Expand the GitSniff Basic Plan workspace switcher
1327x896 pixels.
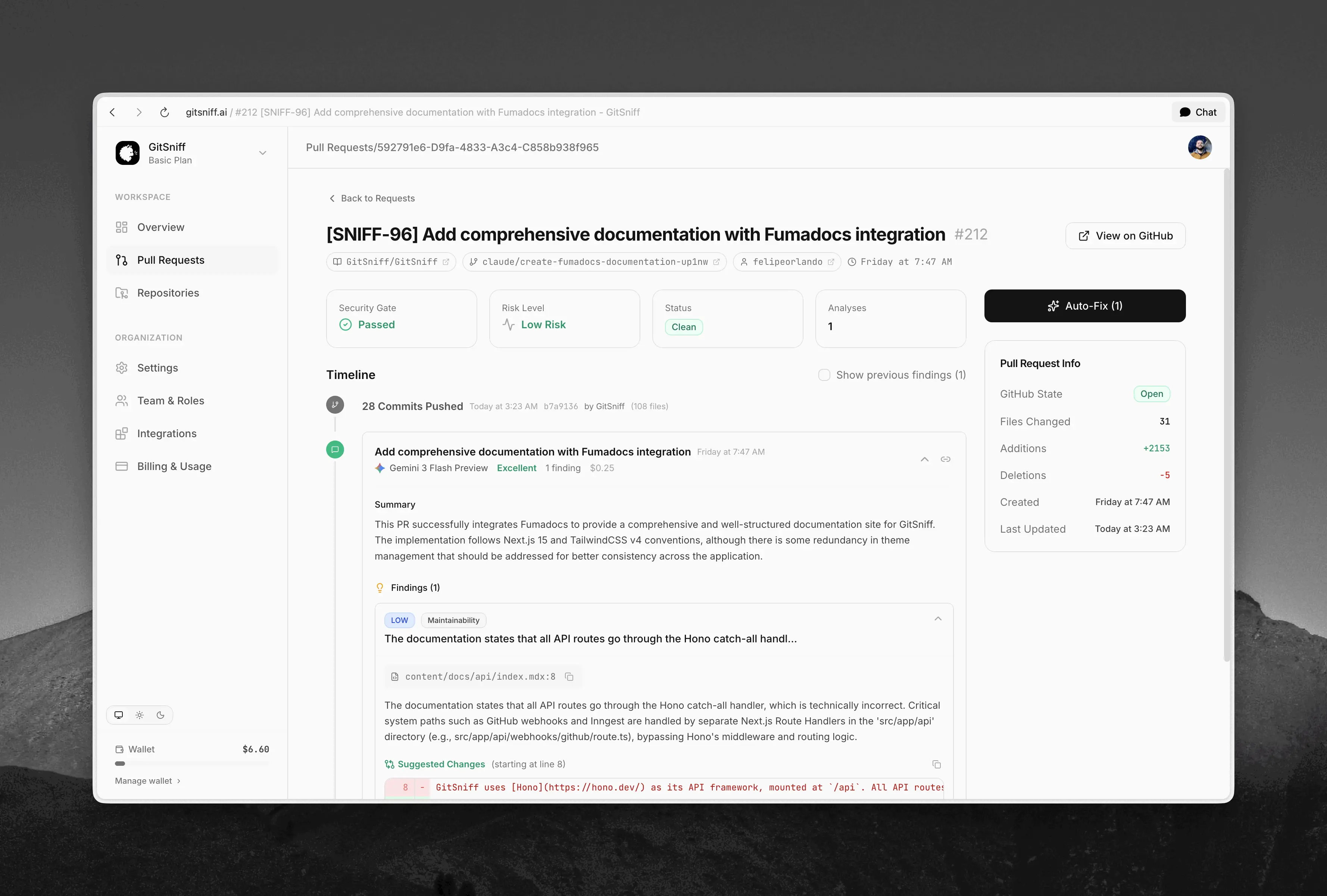263,153
